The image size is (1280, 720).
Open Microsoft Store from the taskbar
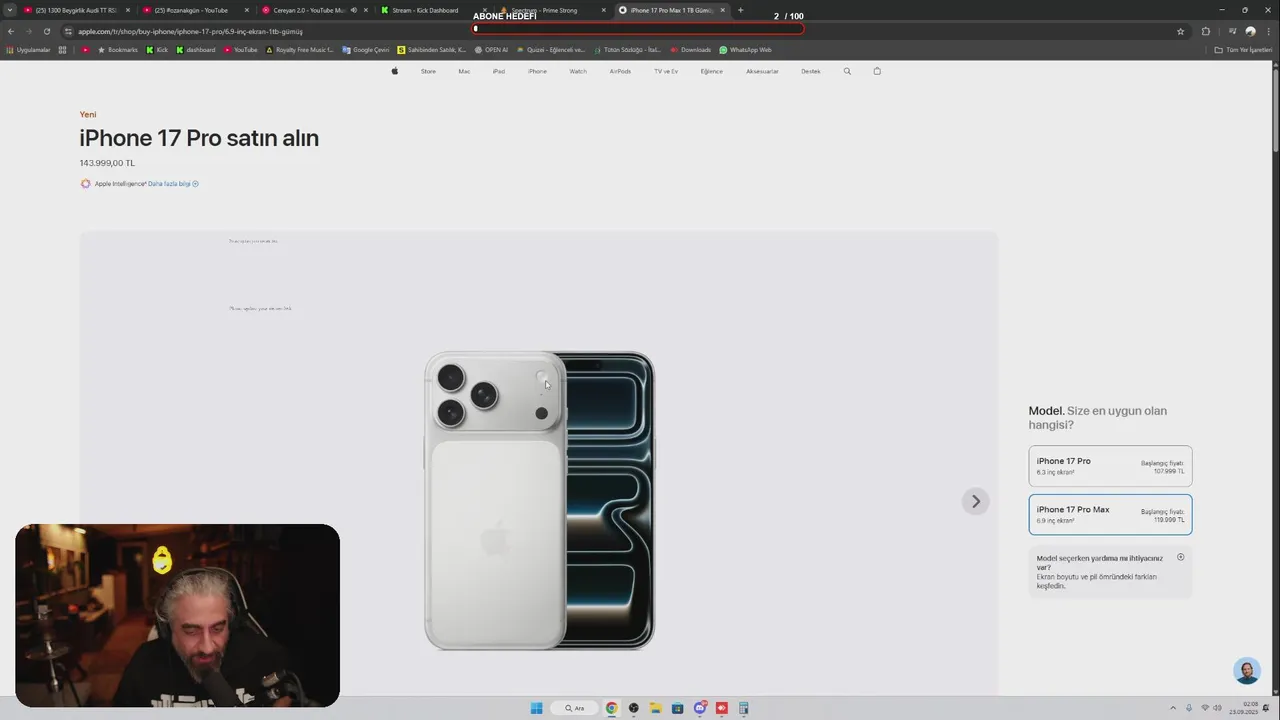tap(678, 708)
